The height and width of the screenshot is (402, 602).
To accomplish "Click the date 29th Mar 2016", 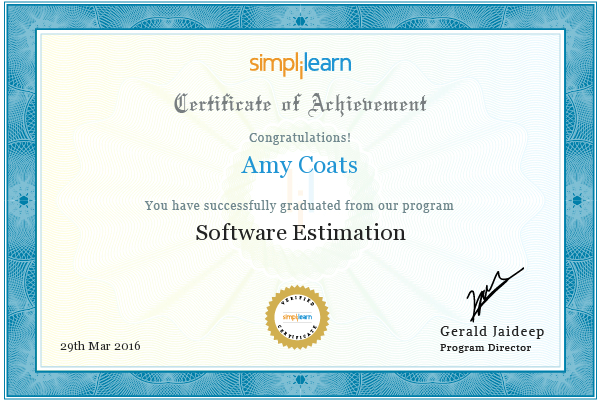I will [x=100, y=346].
